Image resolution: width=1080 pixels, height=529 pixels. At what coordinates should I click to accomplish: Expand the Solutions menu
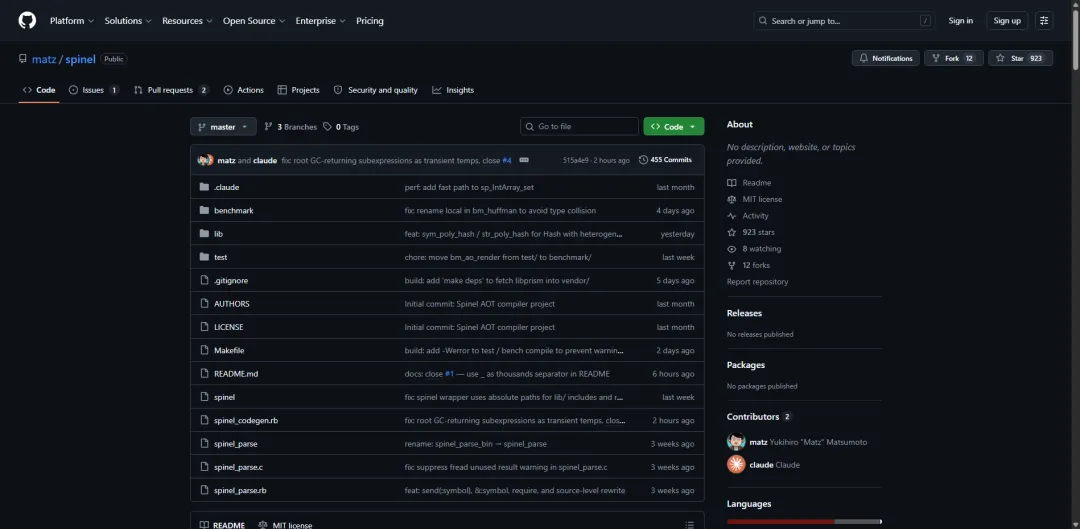click(x=128, y=21)
